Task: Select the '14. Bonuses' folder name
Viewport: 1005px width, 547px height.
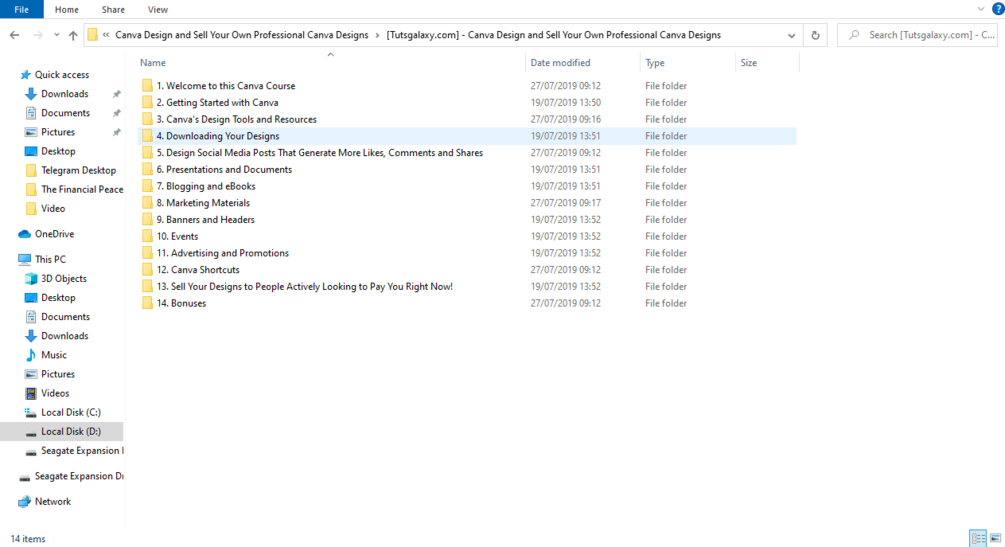Action: coord(181,303)
